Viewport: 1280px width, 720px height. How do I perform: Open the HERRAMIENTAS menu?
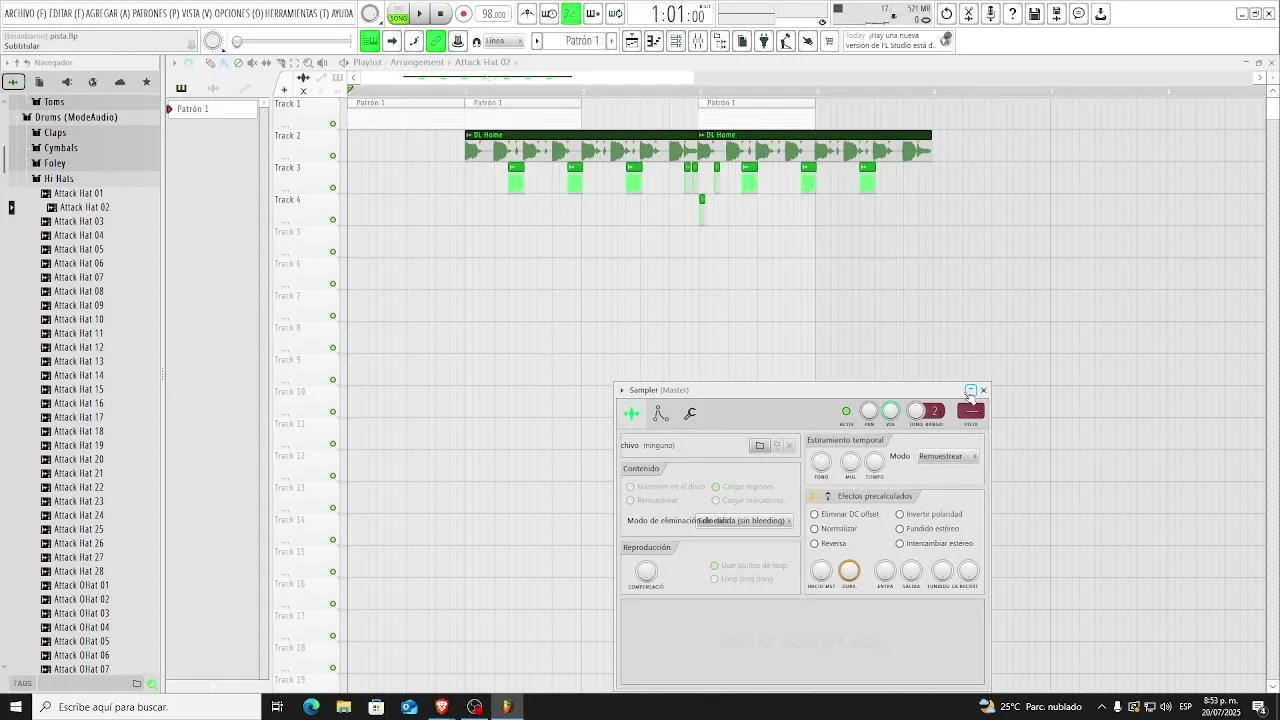(296, 14)
